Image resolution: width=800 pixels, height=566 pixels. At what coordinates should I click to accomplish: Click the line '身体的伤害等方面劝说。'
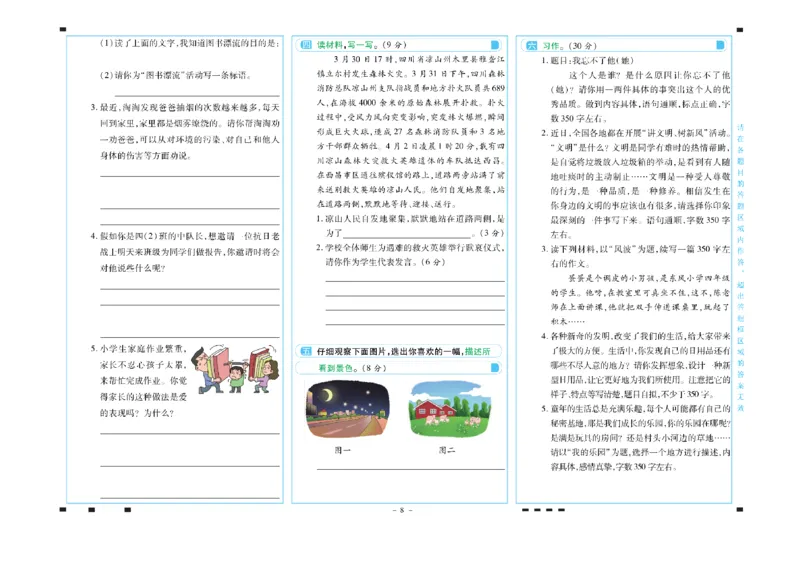146,156
